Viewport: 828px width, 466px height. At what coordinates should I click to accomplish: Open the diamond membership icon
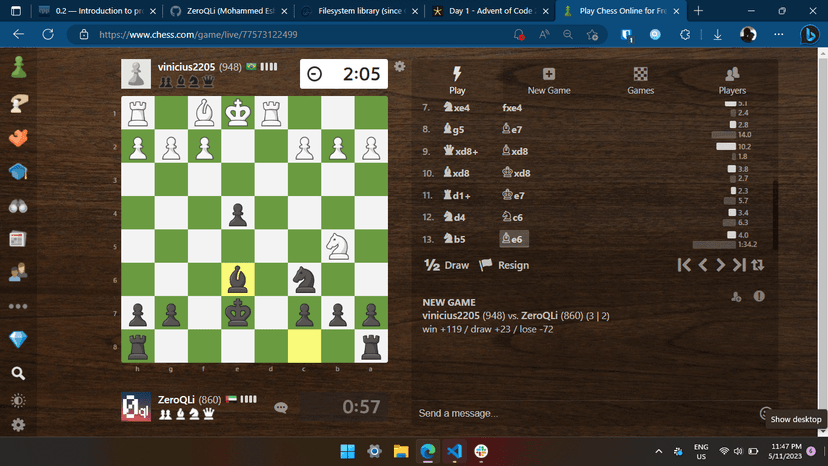coord(18,340)
